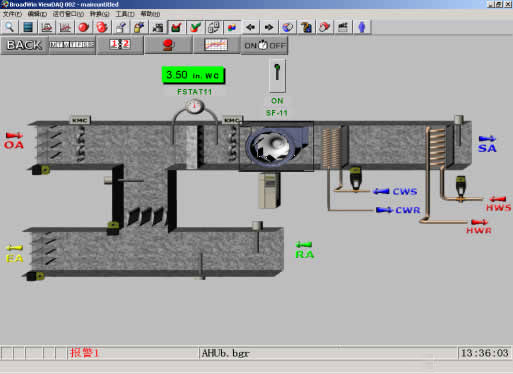This screenshot has width=513, height=374.
Task: Open the trend chart toolbar icon
Action: click(65, 27)
